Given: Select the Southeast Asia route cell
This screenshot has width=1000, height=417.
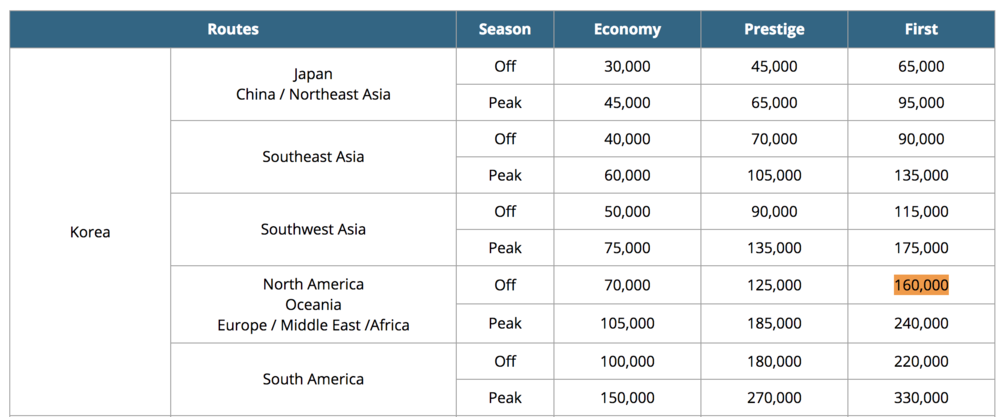Looking at the screenshot, I should 313,157.
